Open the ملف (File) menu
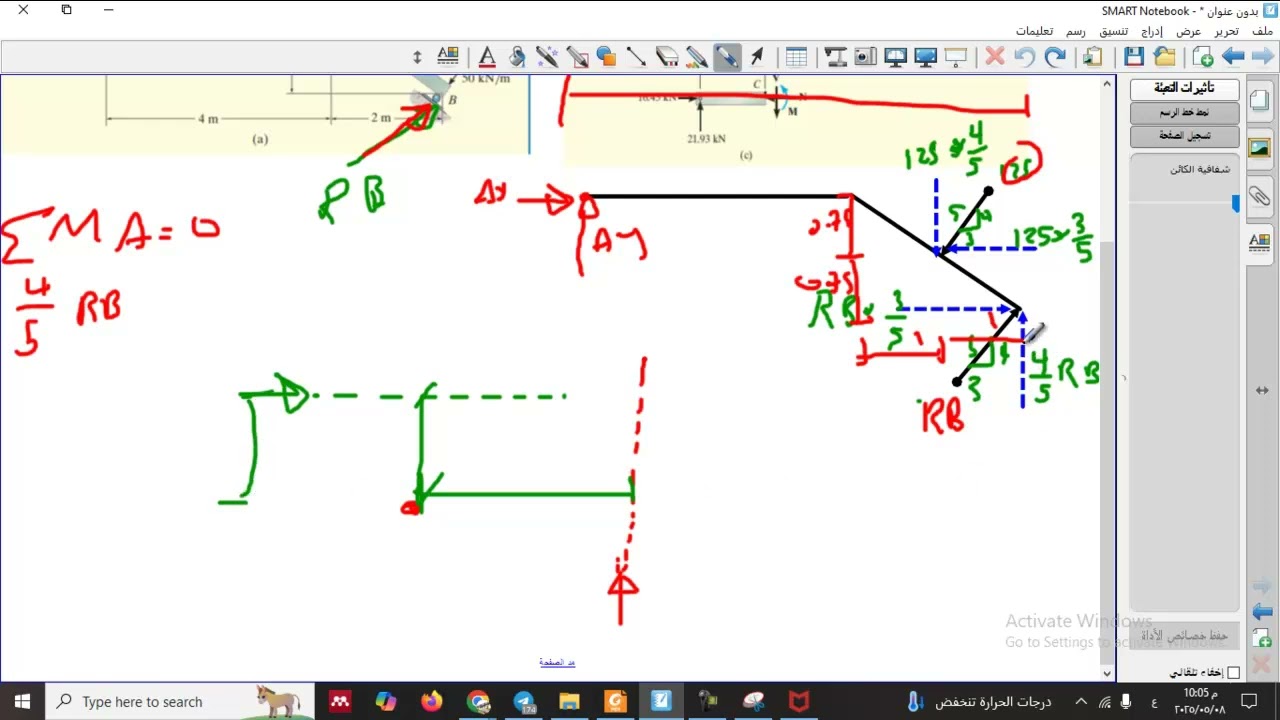Viewport: 1280px width, 720px height. pos(1263,31)
